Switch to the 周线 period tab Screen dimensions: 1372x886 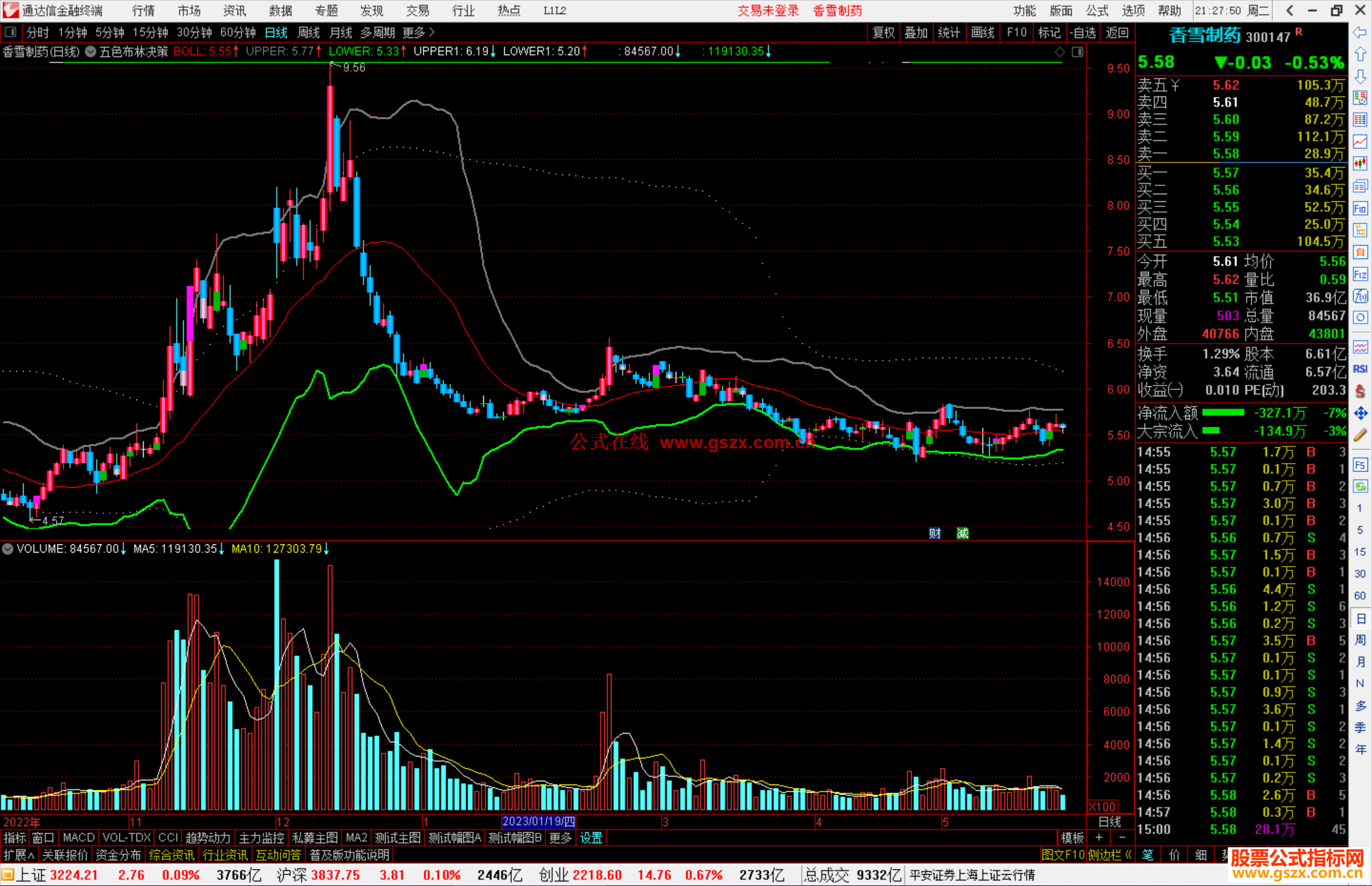[x=309, y=32]
